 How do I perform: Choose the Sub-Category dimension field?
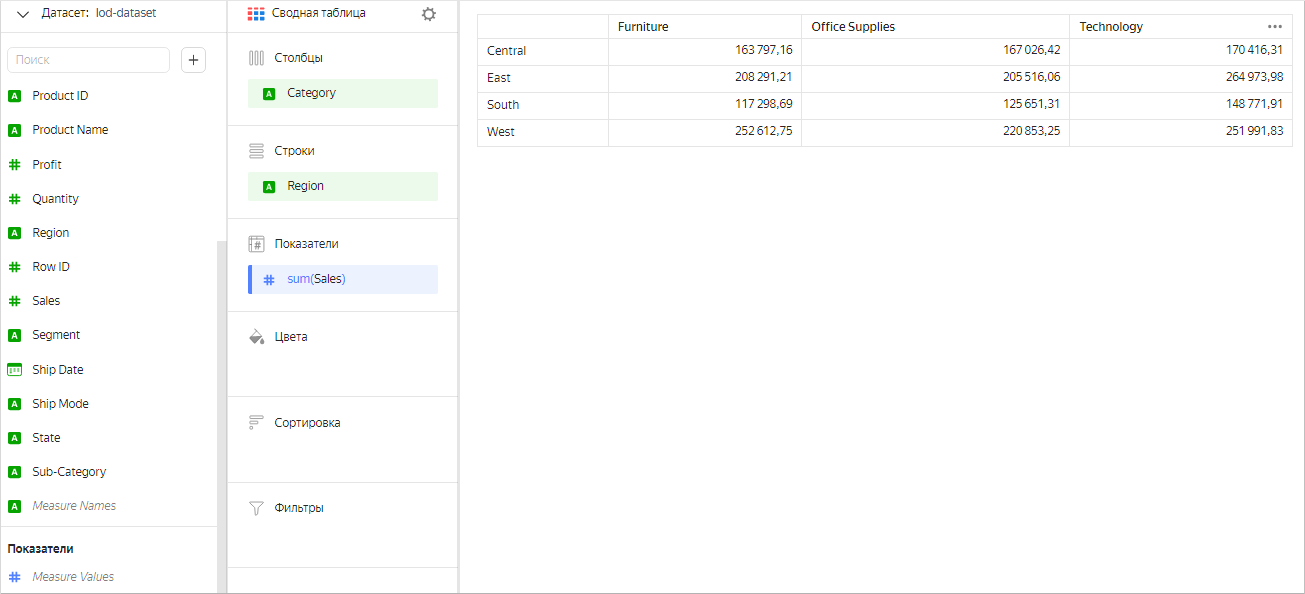point(69,472)
